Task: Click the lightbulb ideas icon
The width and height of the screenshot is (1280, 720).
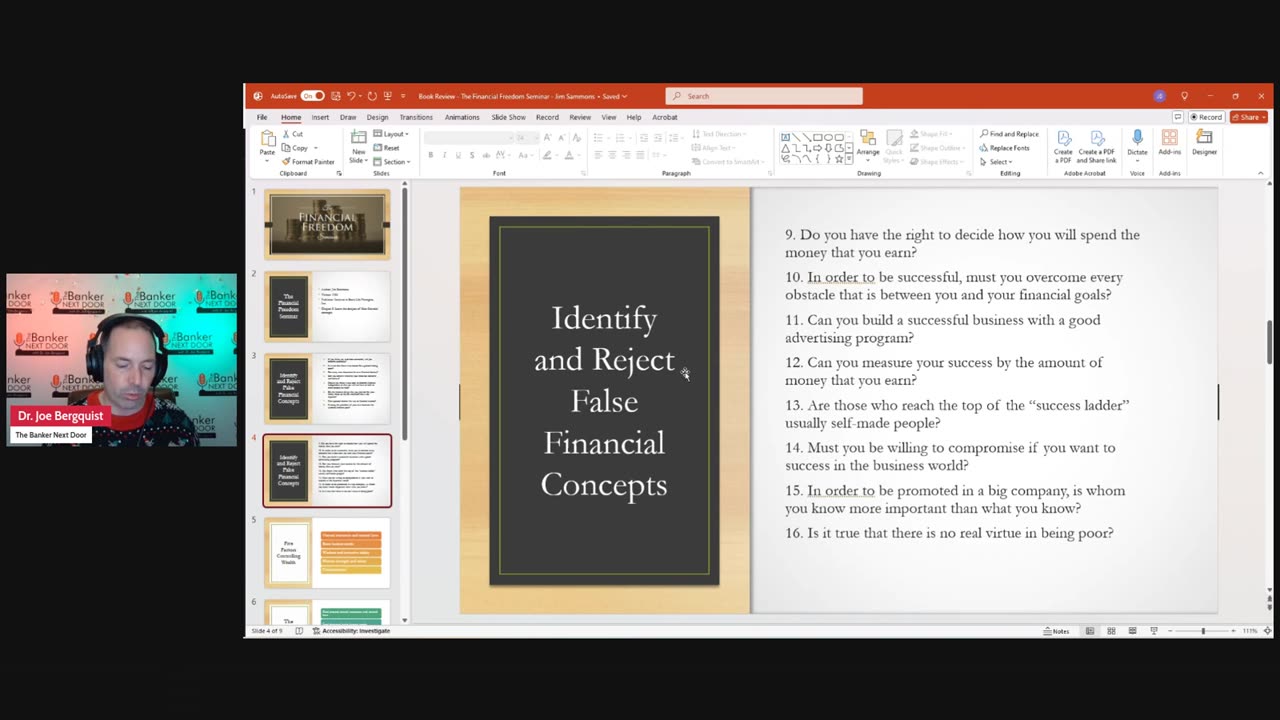Action: click(1184, 96)
